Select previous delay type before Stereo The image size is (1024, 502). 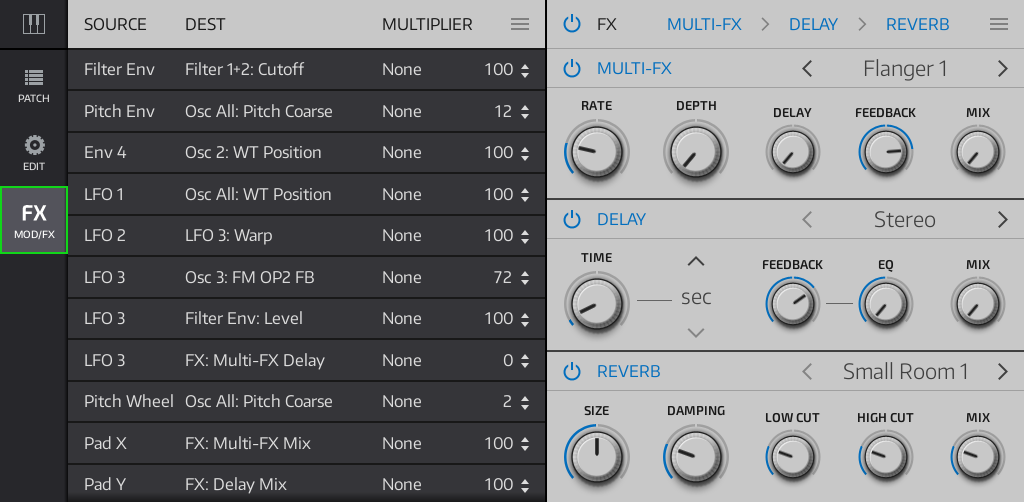(x=807, y=219)
